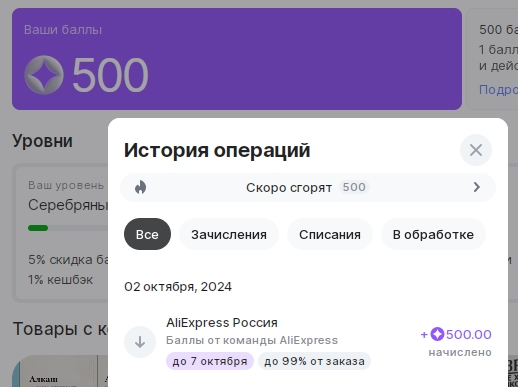Click the flame icon in Скоро сгорят row

click(140, 187)
